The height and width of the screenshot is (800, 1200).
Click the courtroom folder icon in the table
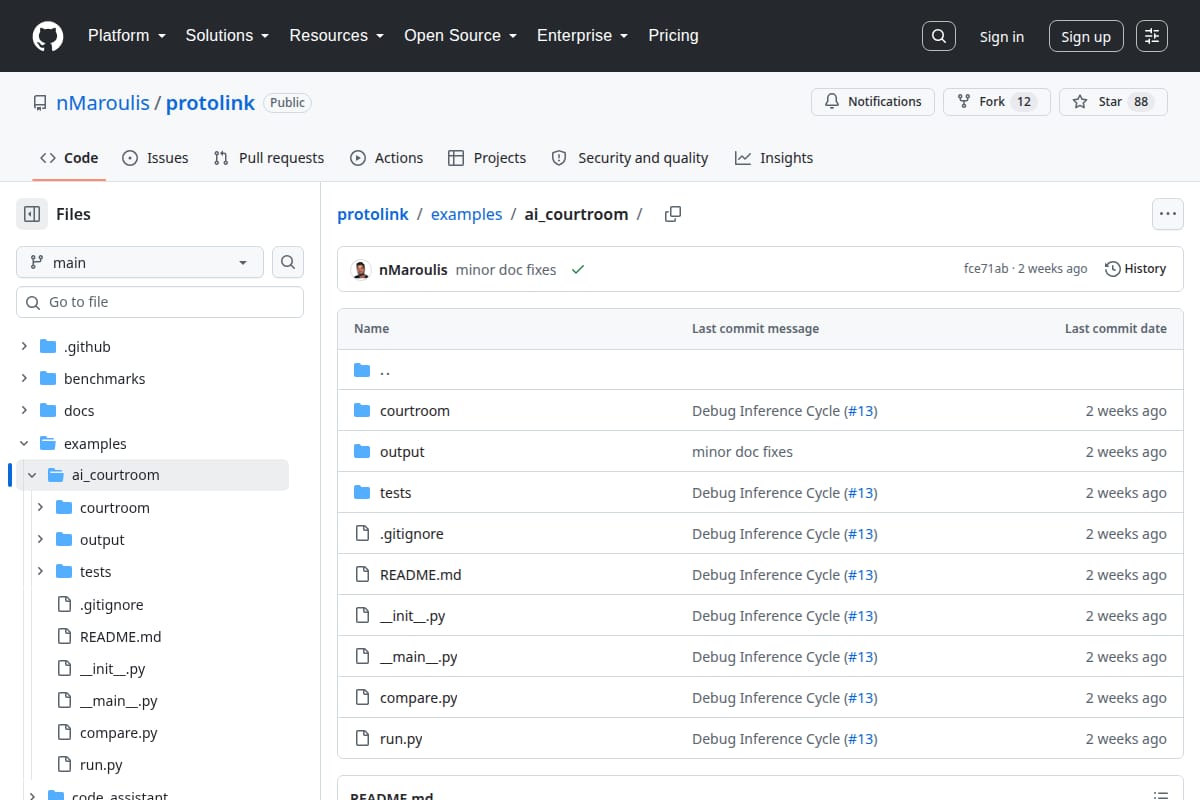pos(362,411)
